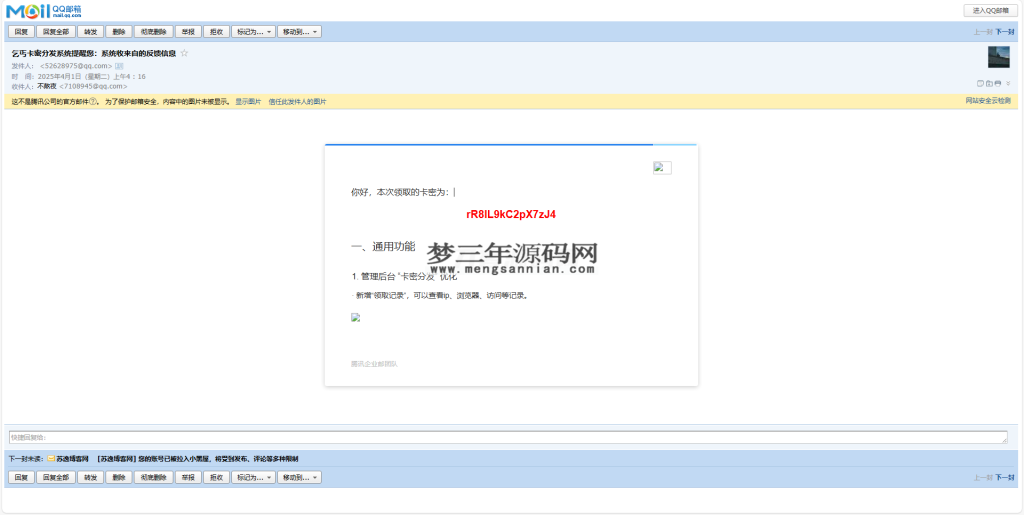Click the help question mark in yellow bar
The height and width of the screenshot is (515, 1024).
pos(93,102)
